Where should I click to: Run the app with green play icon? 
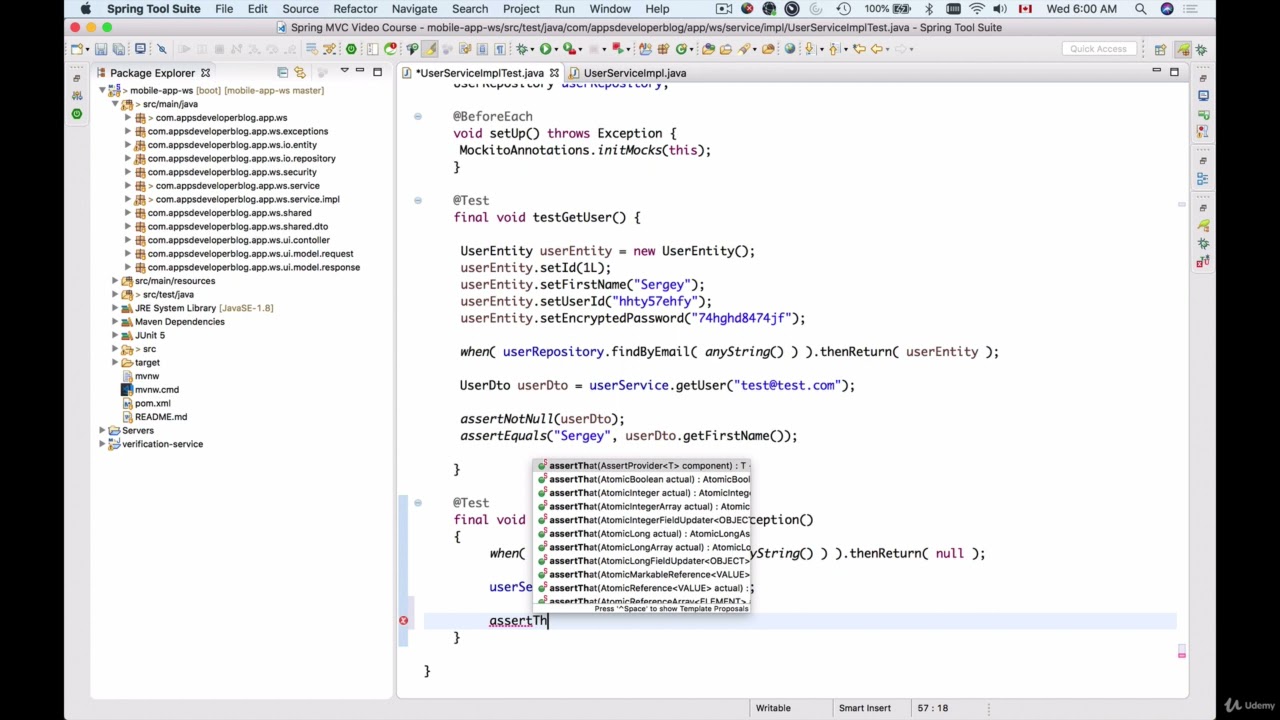click(545, 48)
